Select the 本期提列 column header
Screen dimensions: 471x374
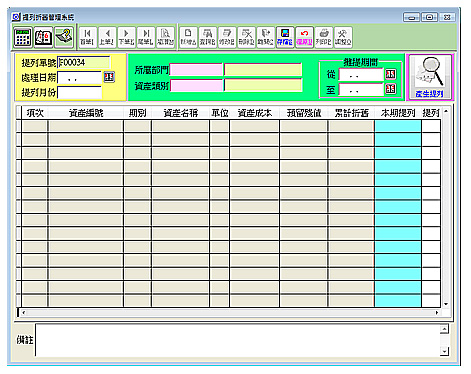(398, 113)
